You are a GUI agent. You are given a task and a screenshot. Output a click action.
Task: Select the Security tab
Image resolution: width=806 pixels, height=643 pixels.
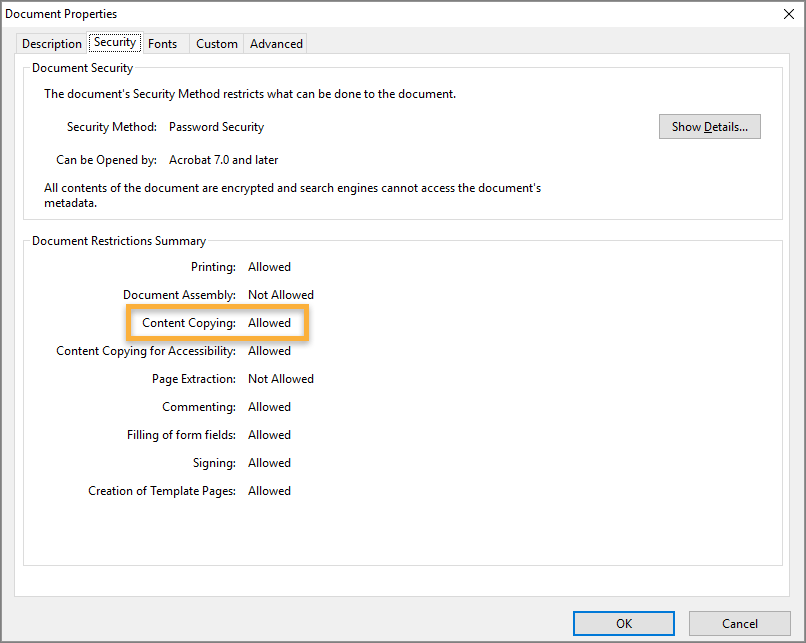click(115, 42)
